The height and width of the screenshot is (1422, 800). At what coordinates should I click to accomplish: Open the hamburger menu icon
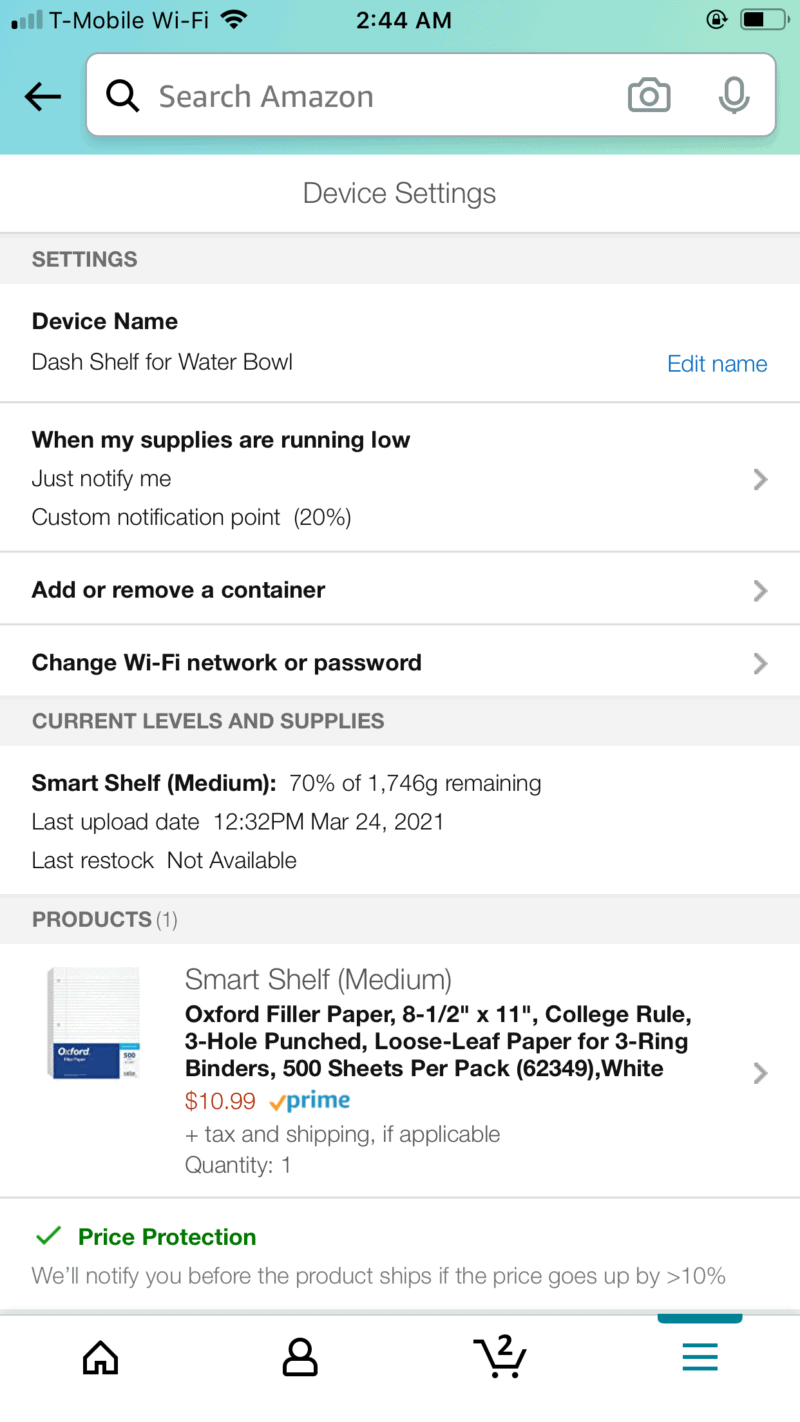coord(700,1357)
